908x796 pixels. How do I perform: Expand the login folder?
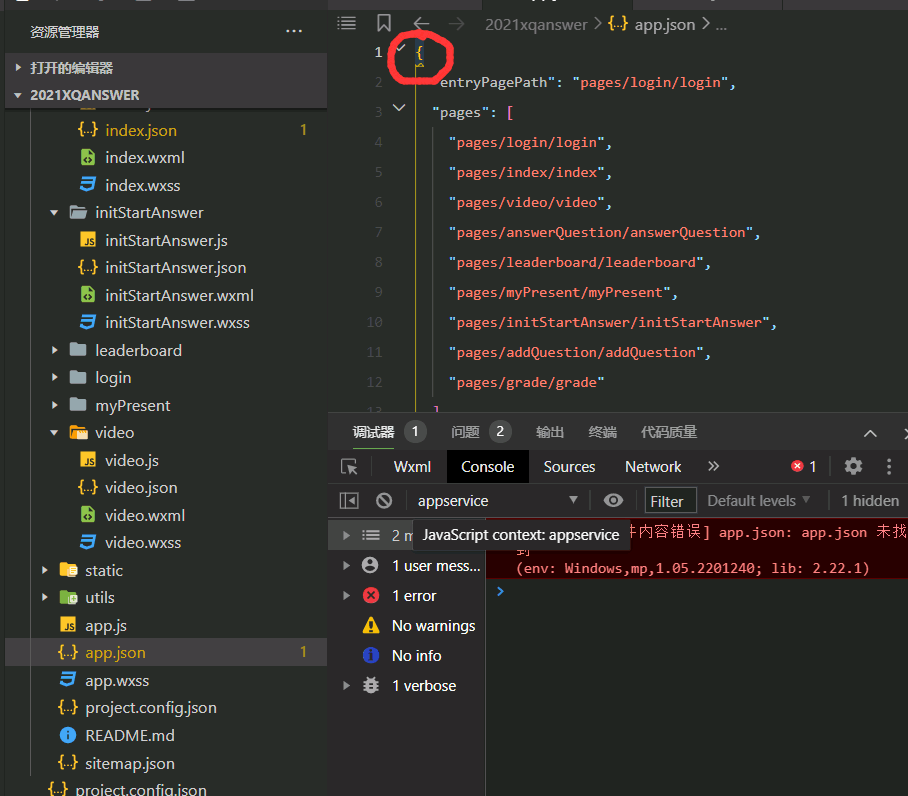[x=54, y=377]
